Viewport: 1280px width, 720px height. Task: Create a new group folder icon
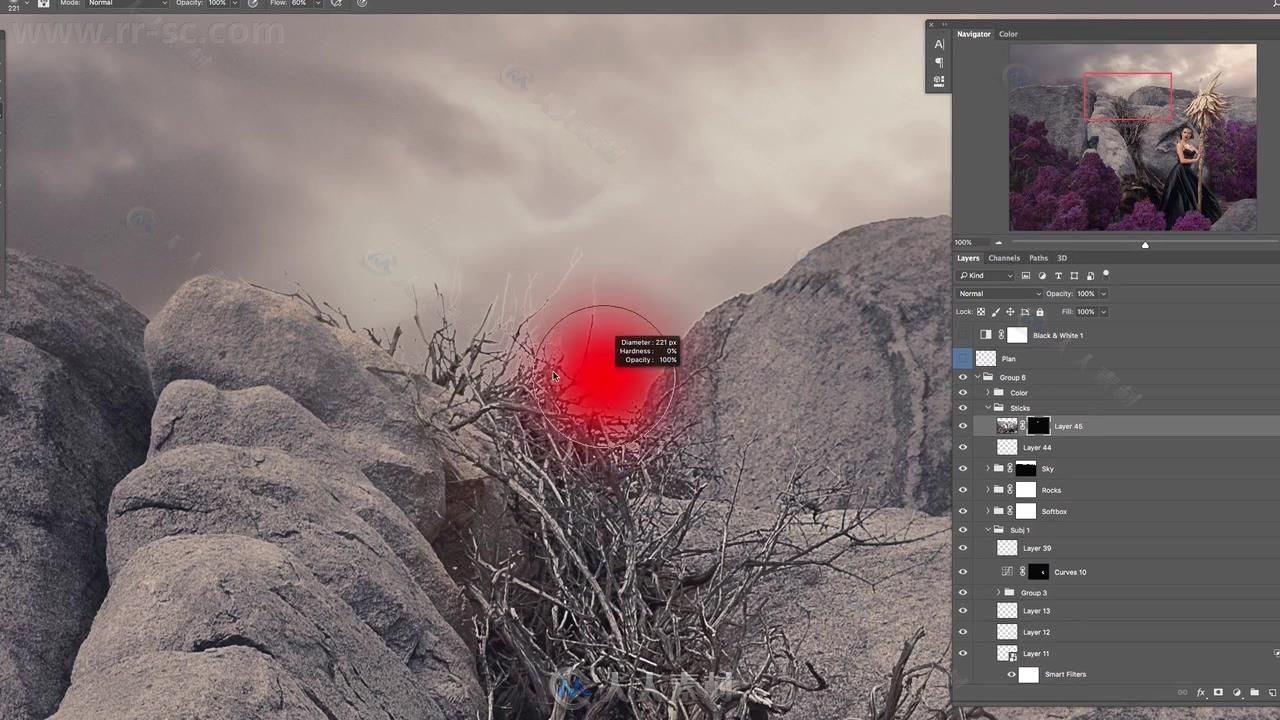pyautogui.click(x=1255, y=692)
